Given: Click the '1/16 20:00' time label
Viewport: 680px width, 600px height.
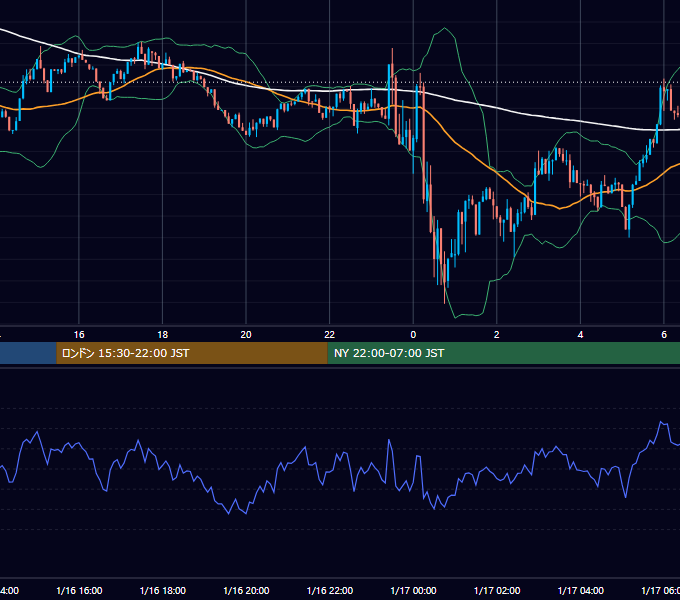Looking at the screenshot, I should (x=246, y=590).
